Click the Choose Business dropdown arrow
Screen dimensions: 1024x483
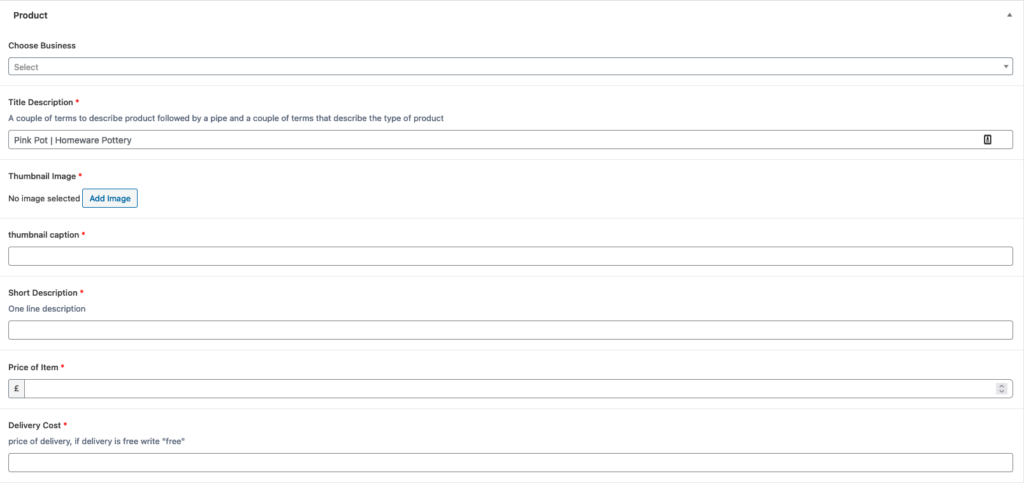1006,67
